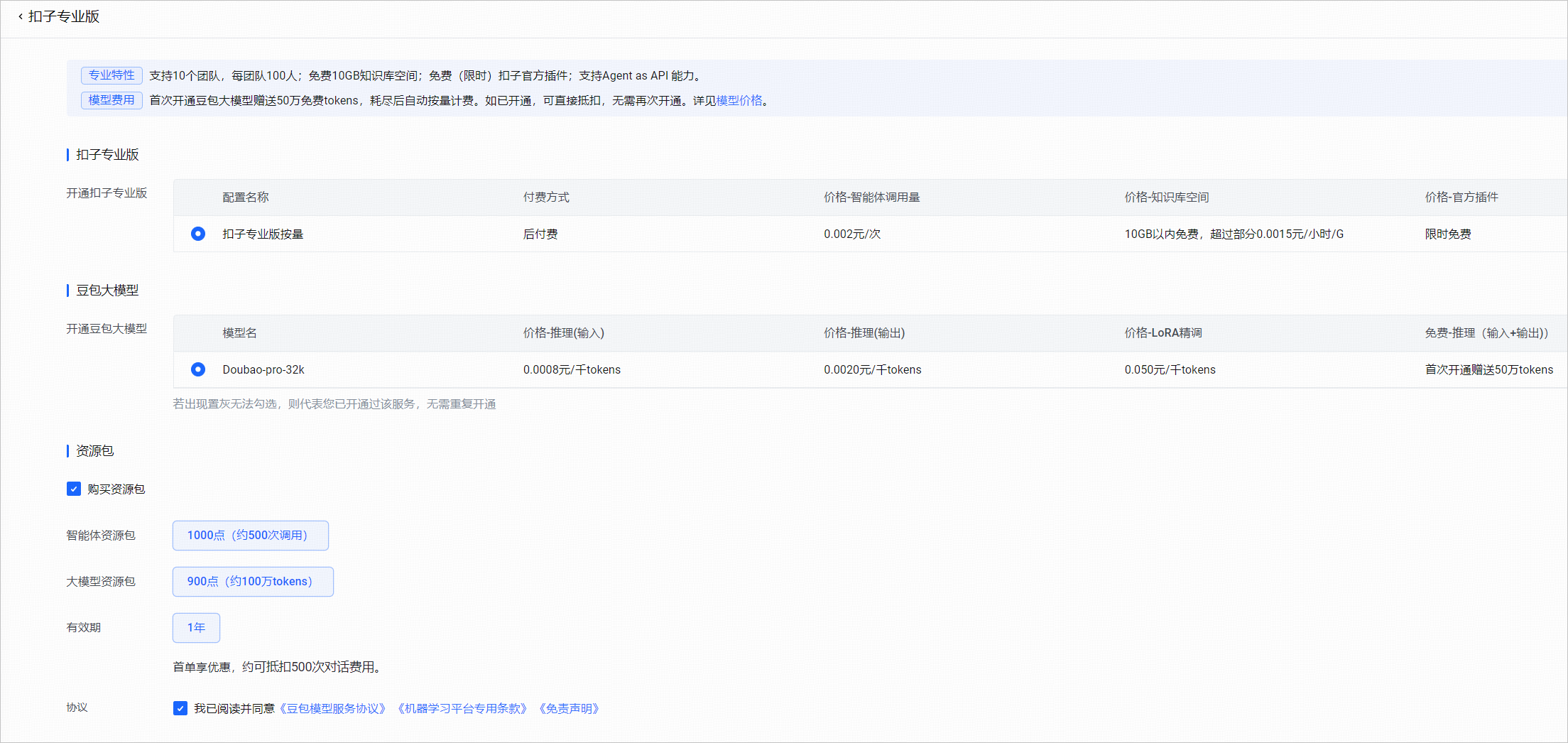Open the 模型价格 link
Screen dimensions: 1568x743
pyautogui.click(x=739, y=101)
